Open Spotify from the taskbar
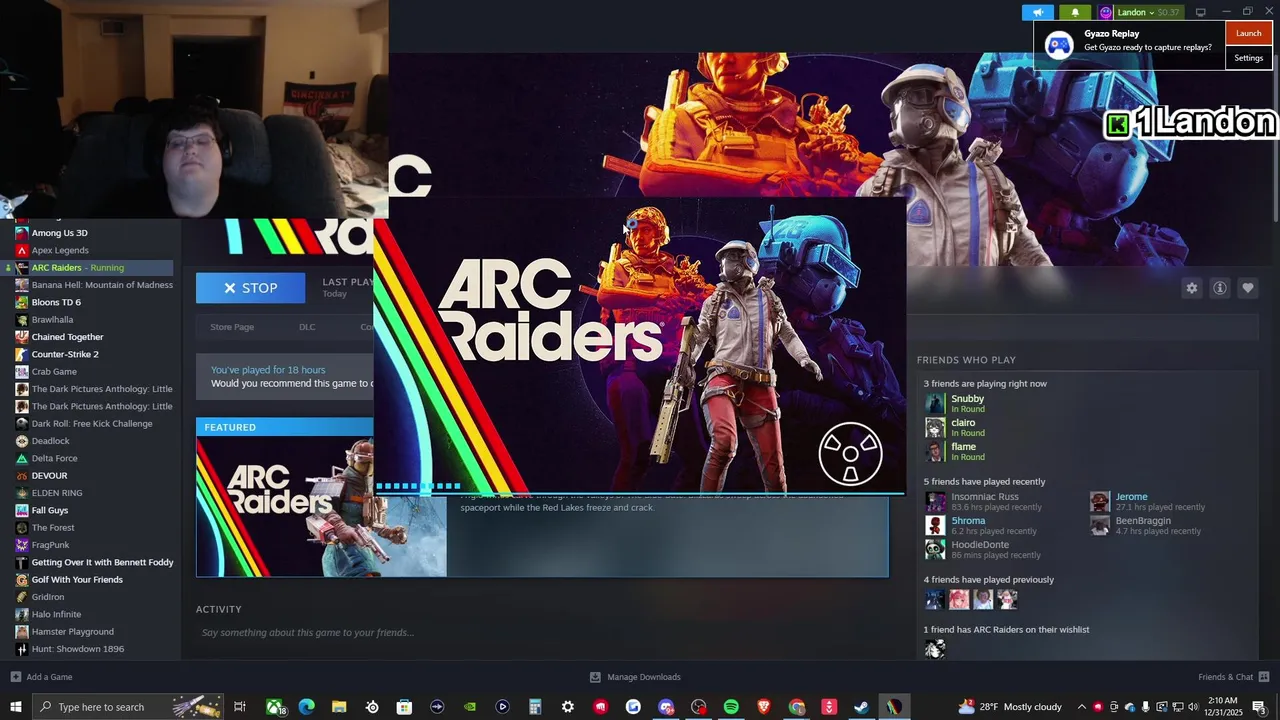 (731, 707)
